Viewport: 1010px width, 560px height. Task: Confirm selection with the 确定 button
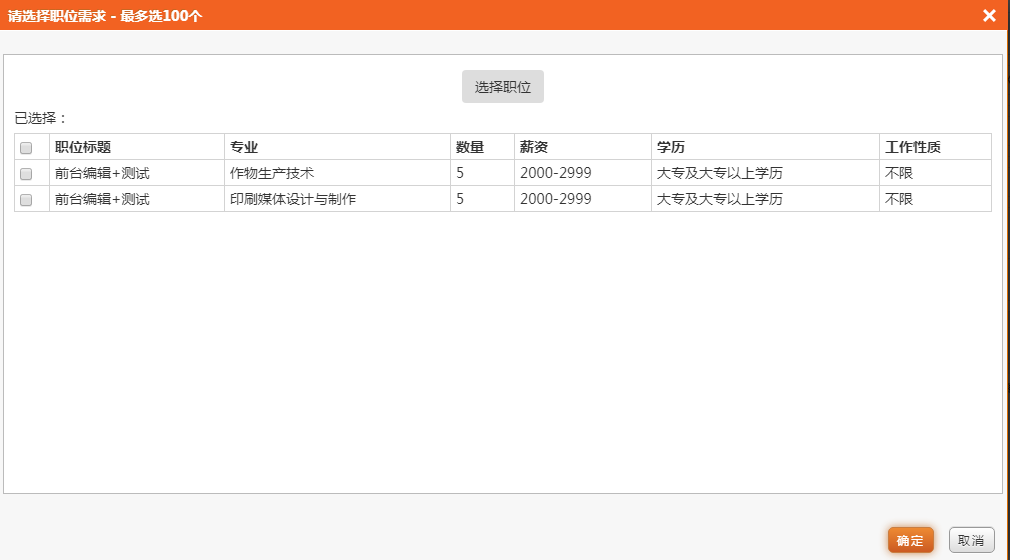point(910,540)
